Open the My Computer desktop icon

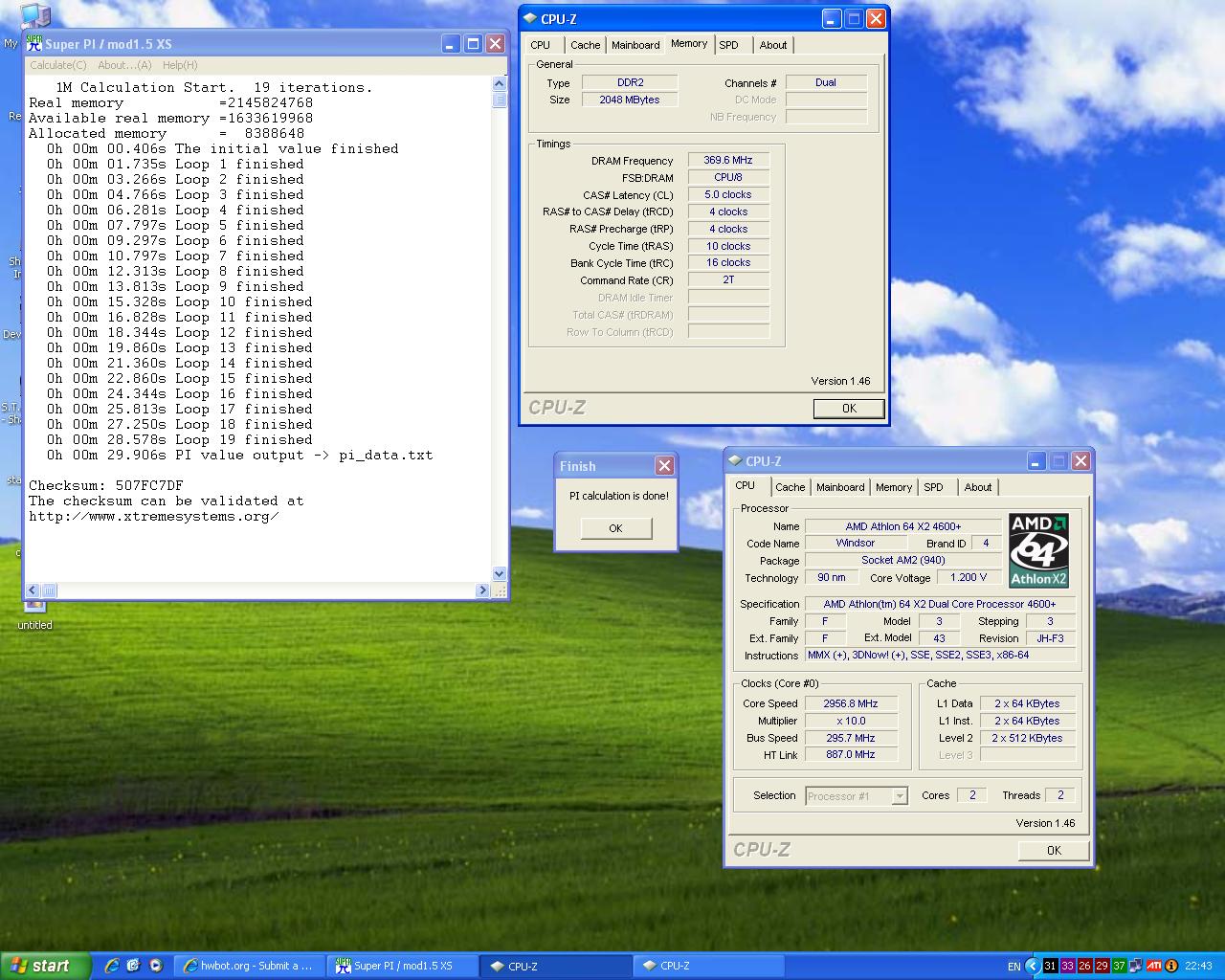[33, 16]
